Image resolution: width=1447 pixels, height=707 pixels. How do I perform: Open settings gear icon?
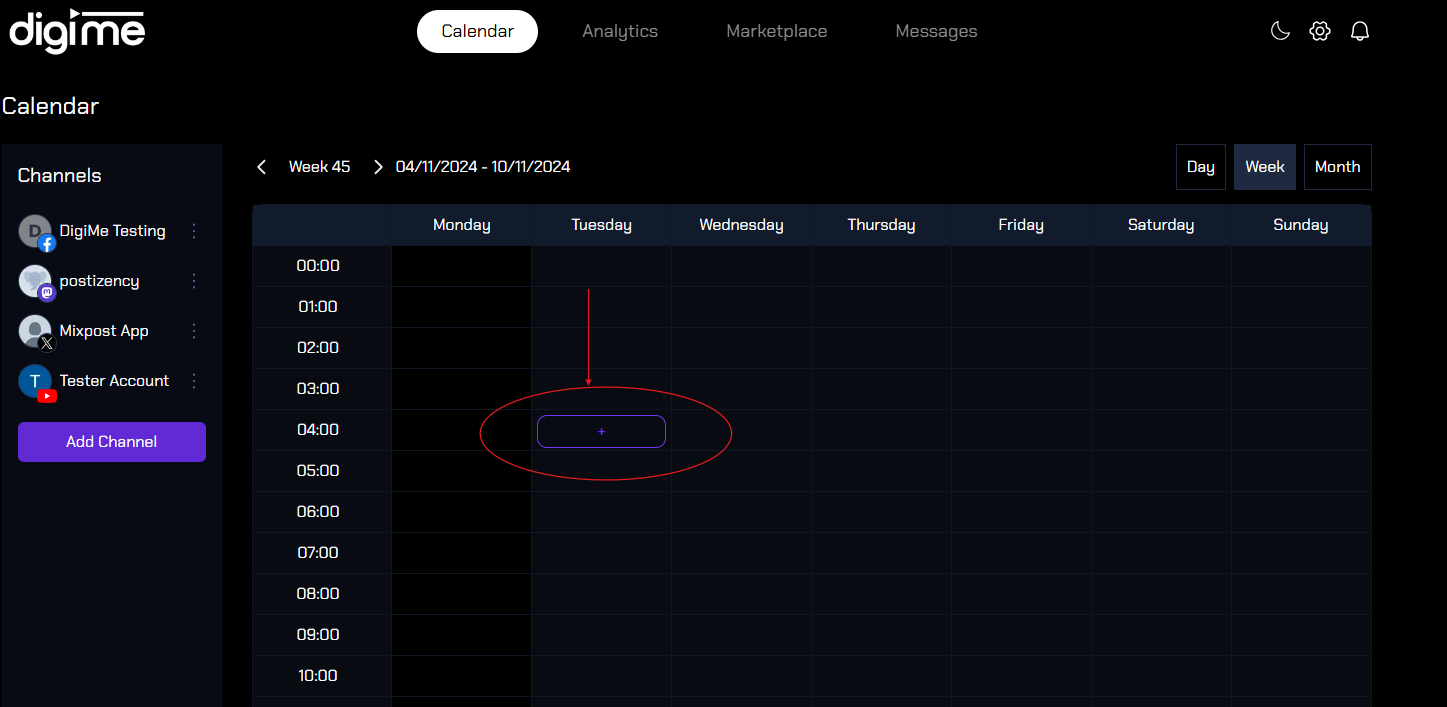(1320, 31)
